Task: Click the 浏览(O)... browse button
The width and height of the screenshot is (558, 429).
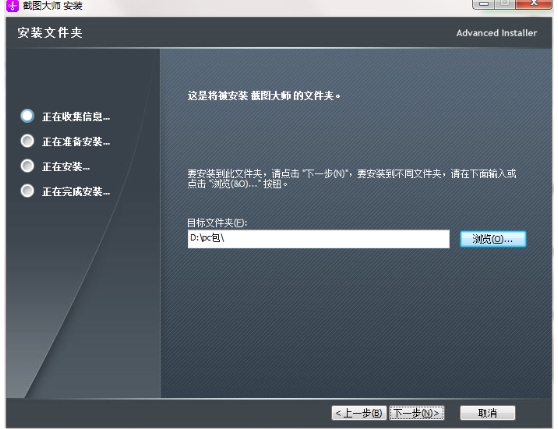Action: 493,239
